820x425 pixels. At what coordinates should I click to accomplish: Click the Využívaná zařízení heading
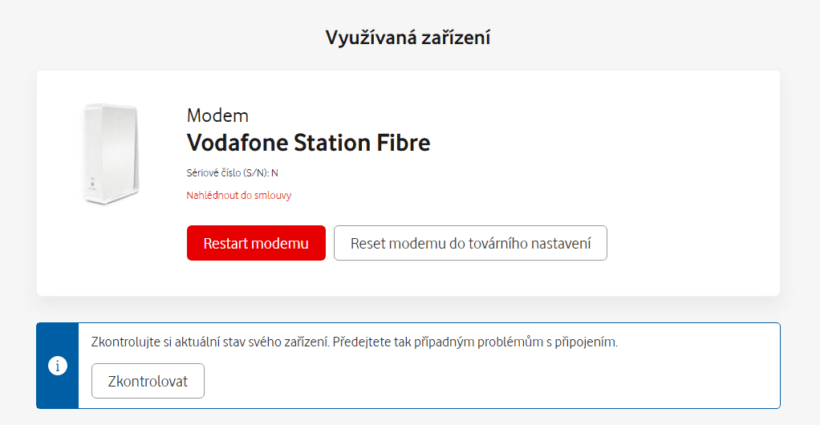coord(409,38)
